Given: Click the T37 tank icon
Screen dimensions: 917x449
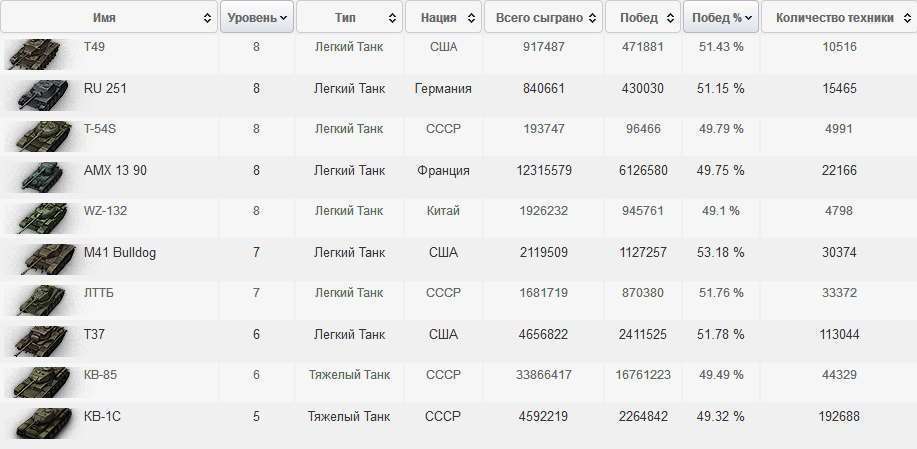Looking at the screenshot, I should pyautogui.click(x=38, y=341).
